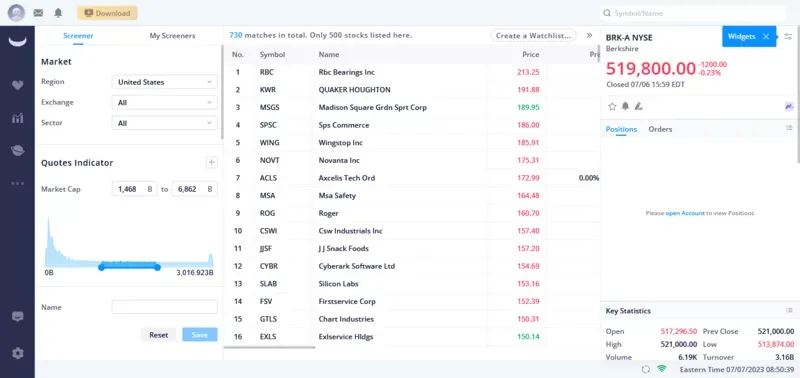Click the BRK-A price 519,800.00

(651, 68)
